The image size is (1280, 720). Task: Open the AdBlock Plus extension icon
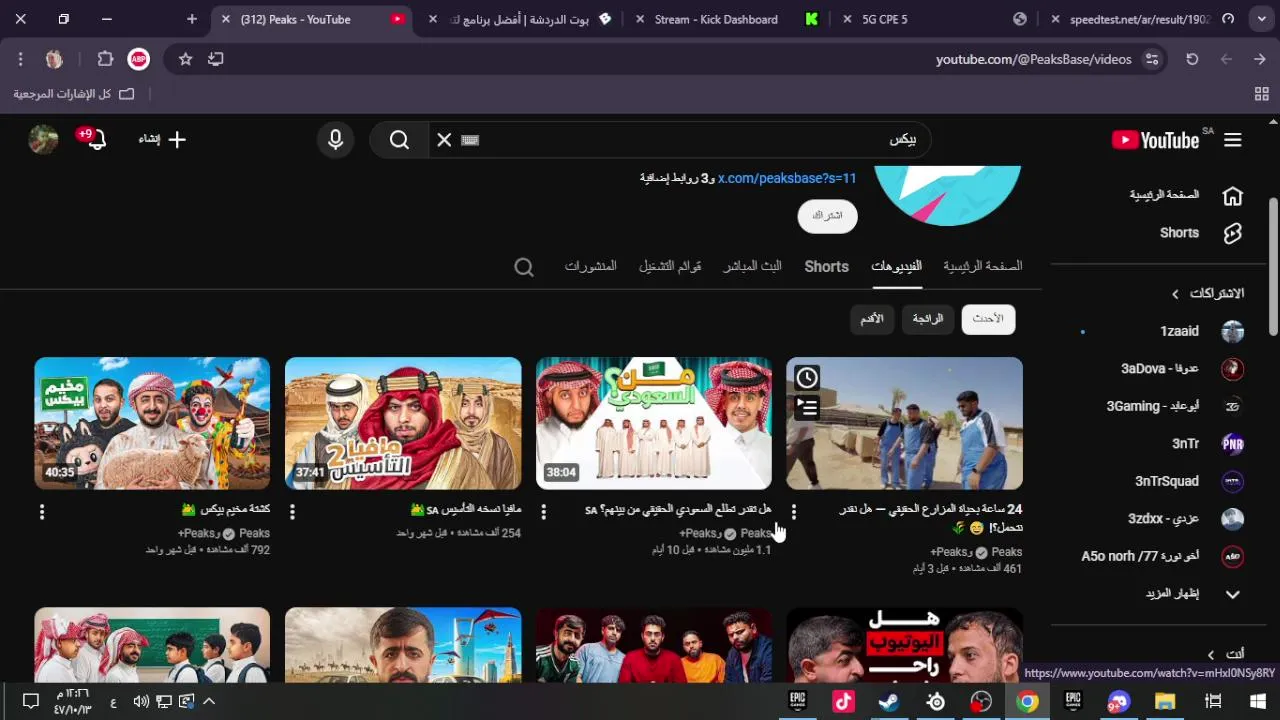pyautogui.click(x=138, y=59)
